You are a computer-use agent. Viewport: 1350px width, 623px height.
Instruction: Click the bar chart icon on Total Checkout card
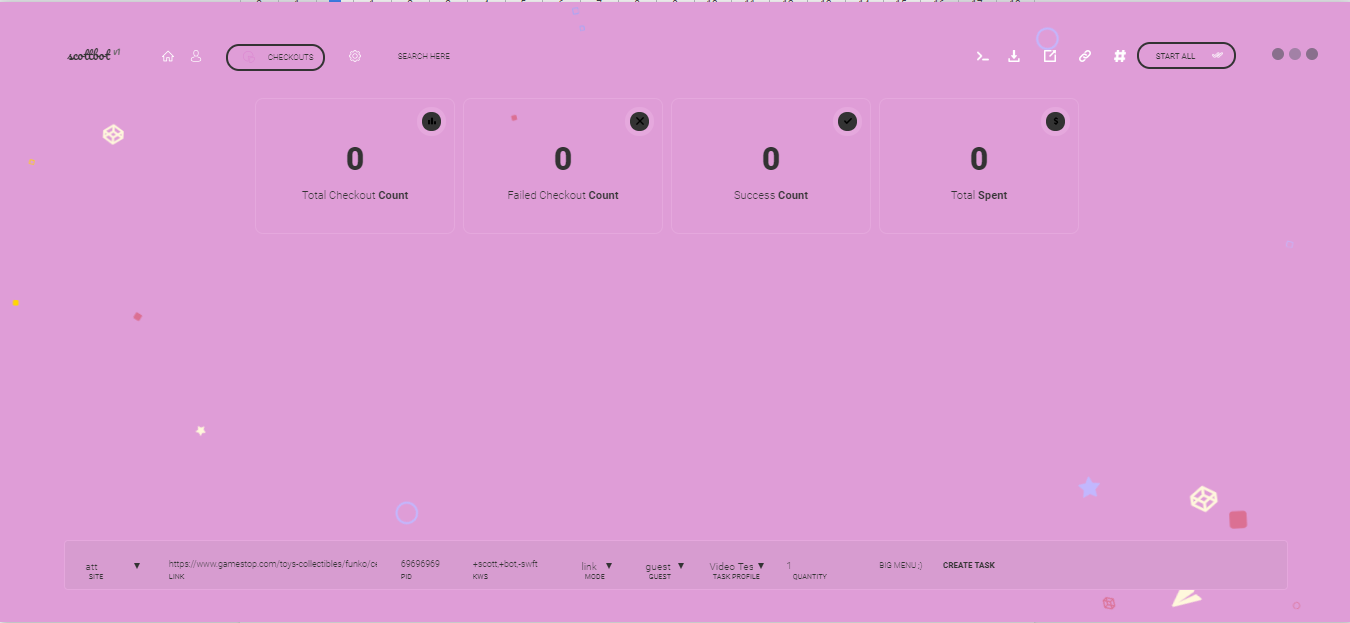point(432,121)
